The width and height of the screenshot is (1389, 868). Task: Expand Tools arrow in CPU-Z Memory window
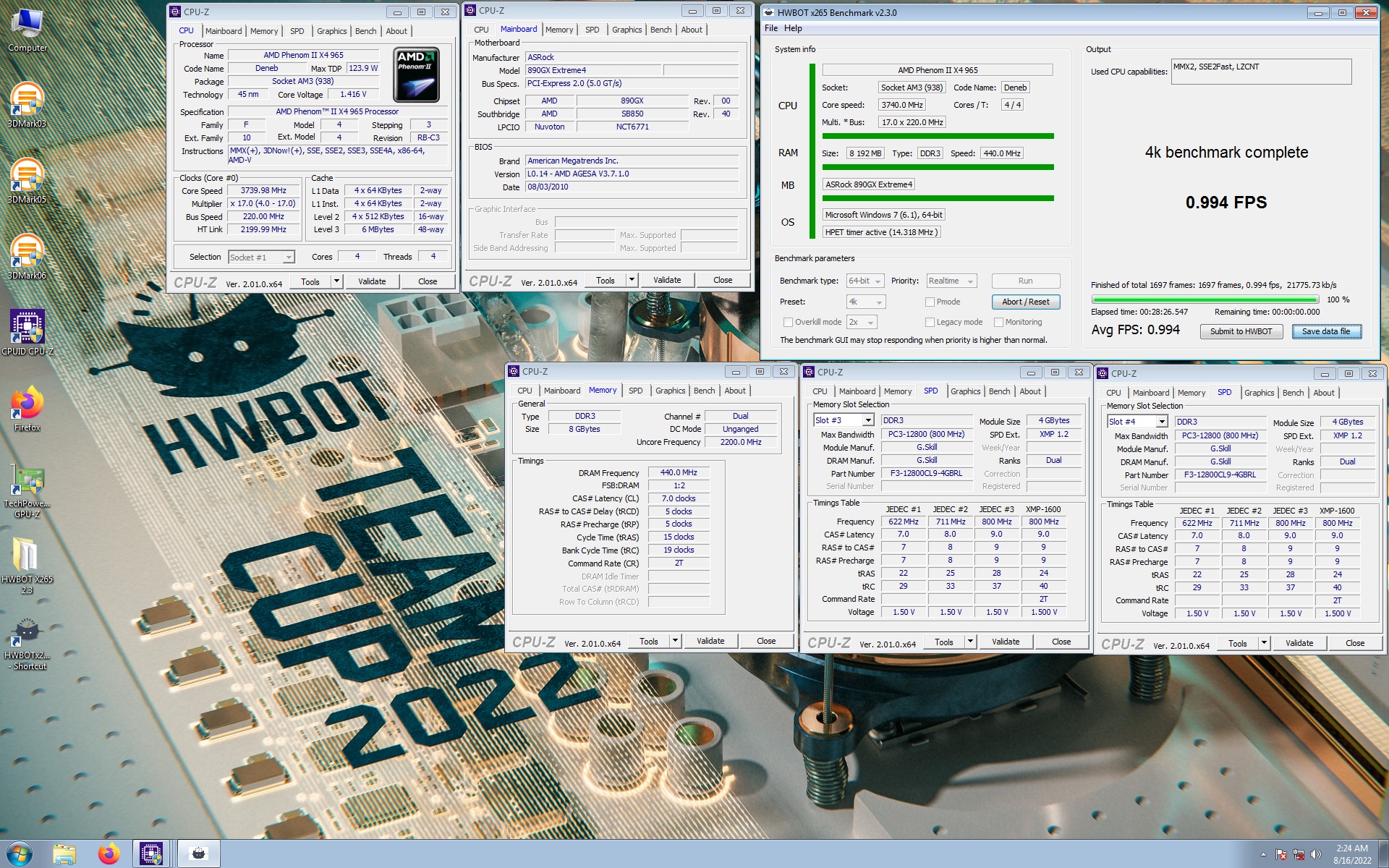675,641
